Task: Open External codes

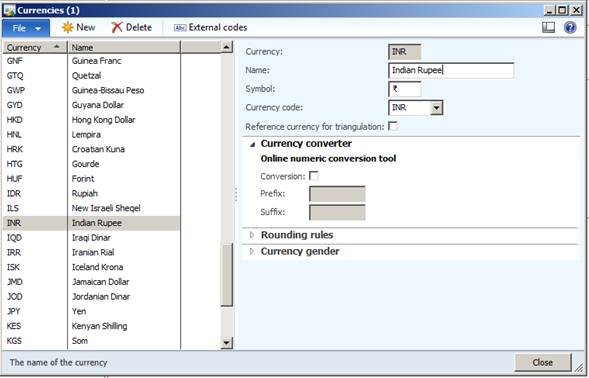Action: pos(210,27)
